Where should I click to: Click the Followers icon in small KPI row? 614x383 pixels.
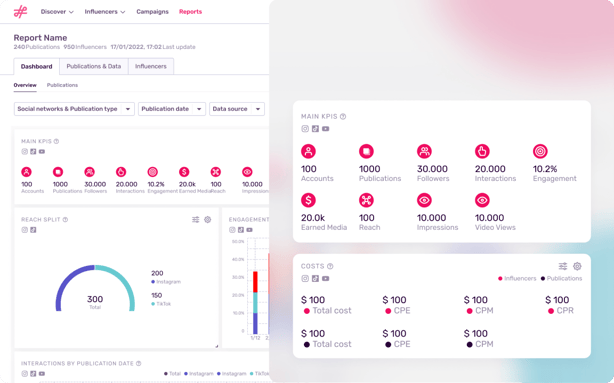pos(90,172)
